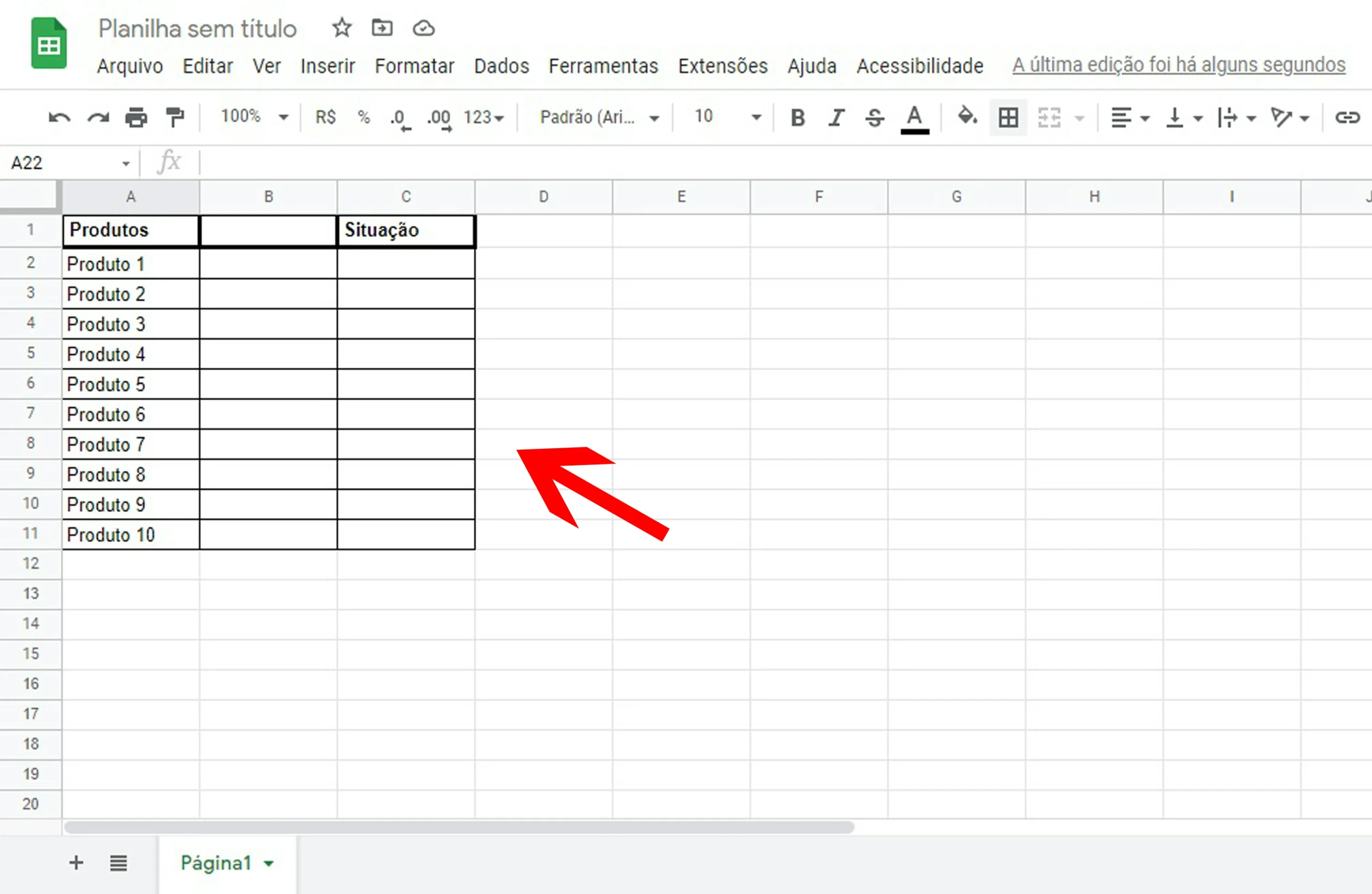
Task: Select the paint format roller tool
Action: [175, 117]
